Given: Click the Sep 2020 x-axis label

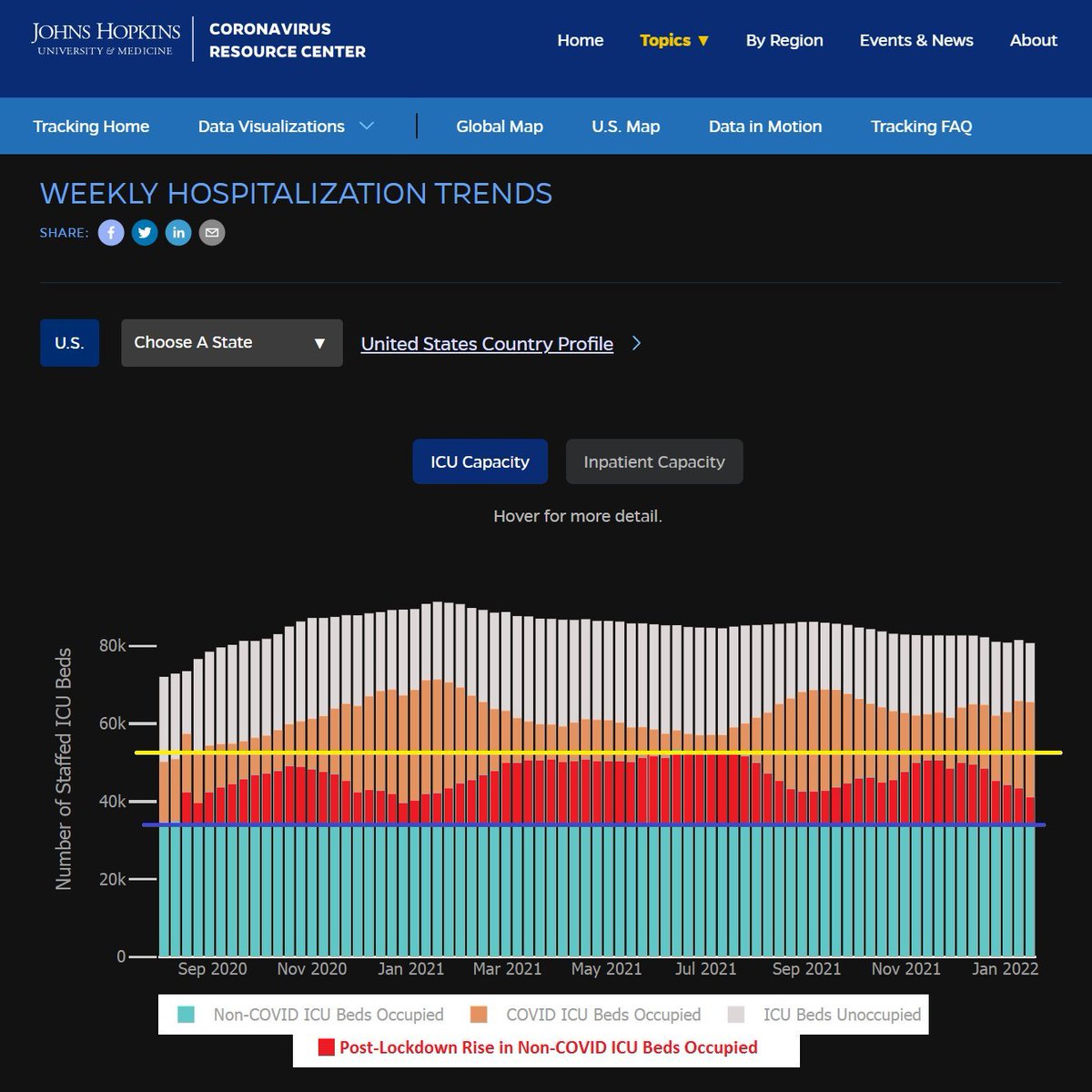Looking at the screenshot, I should pyautogui.click(x=212, y=969).
